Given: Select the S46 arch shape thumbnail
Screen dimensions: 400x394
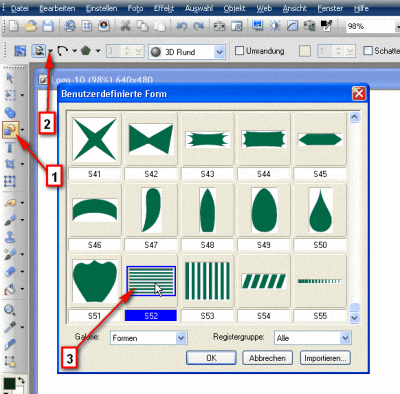Looking at the screenshot, I should tap(95, 210).
